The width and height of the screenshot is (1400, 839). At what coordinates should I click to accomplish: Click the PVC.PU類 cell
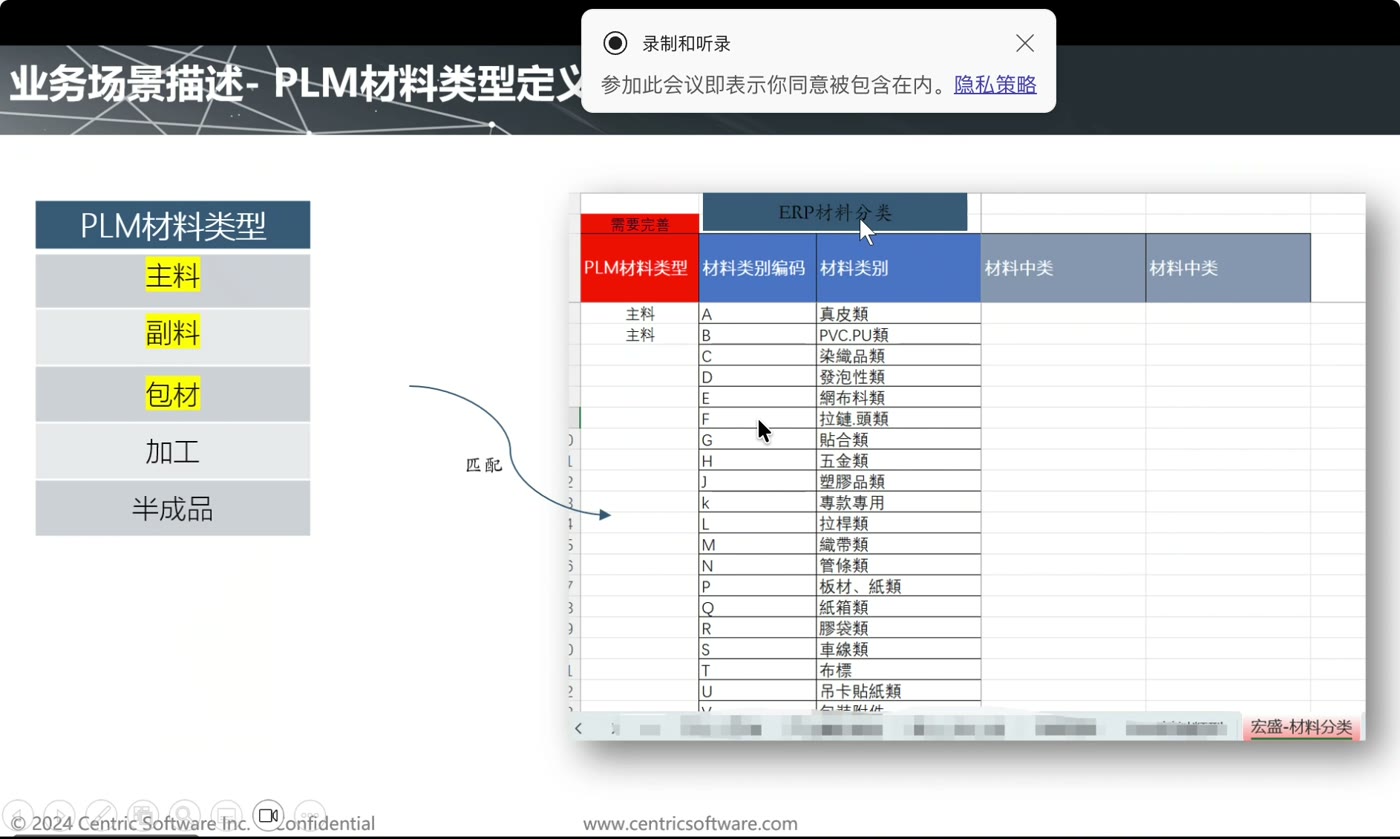point(899,335)
